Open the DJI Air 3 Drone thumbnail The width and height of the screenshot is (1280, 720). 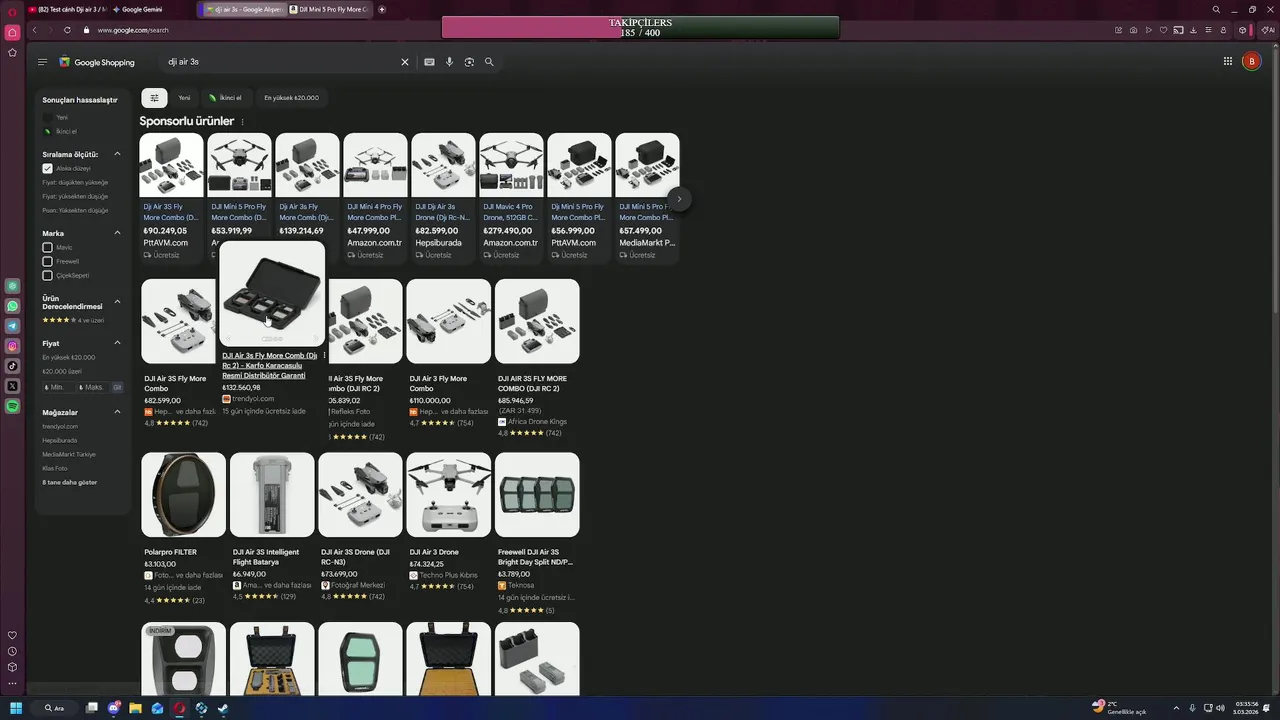coord(449,495)
